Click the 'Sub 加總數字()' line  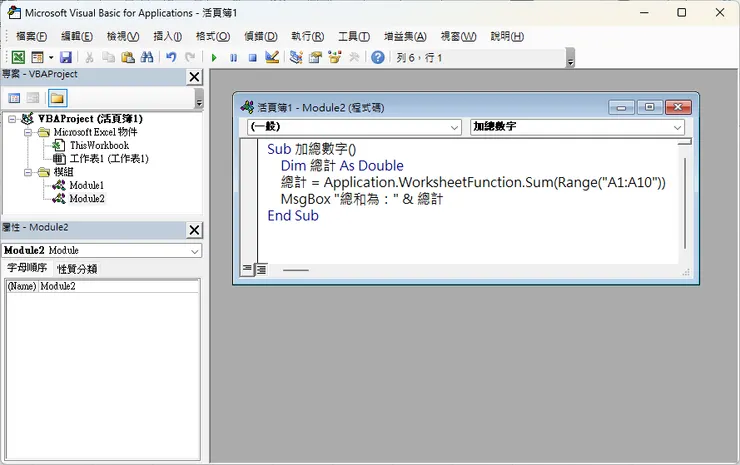(311, 149)
